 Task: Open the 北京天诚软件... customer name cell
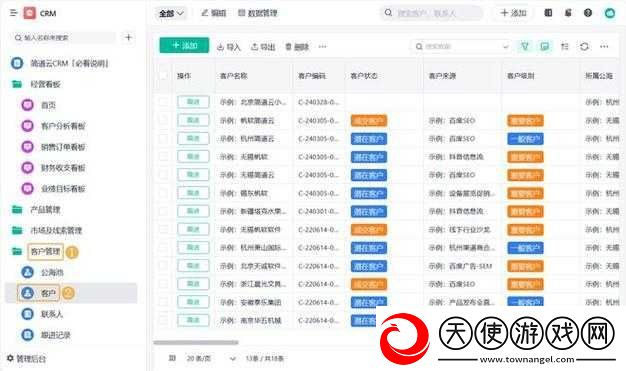(x=253, y=266)
